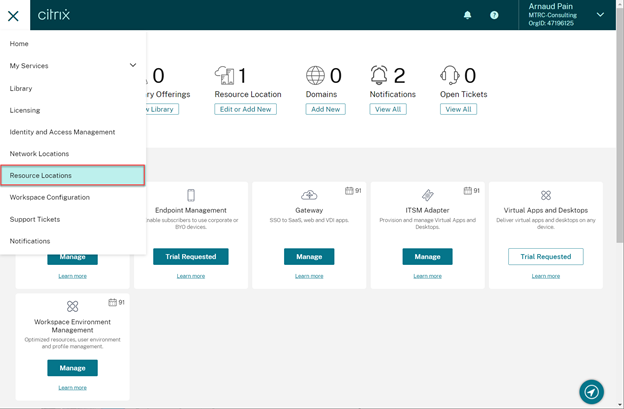The image size is (624, 409).
Task: Click the compass floating action button
Action: tap(592, 391)
